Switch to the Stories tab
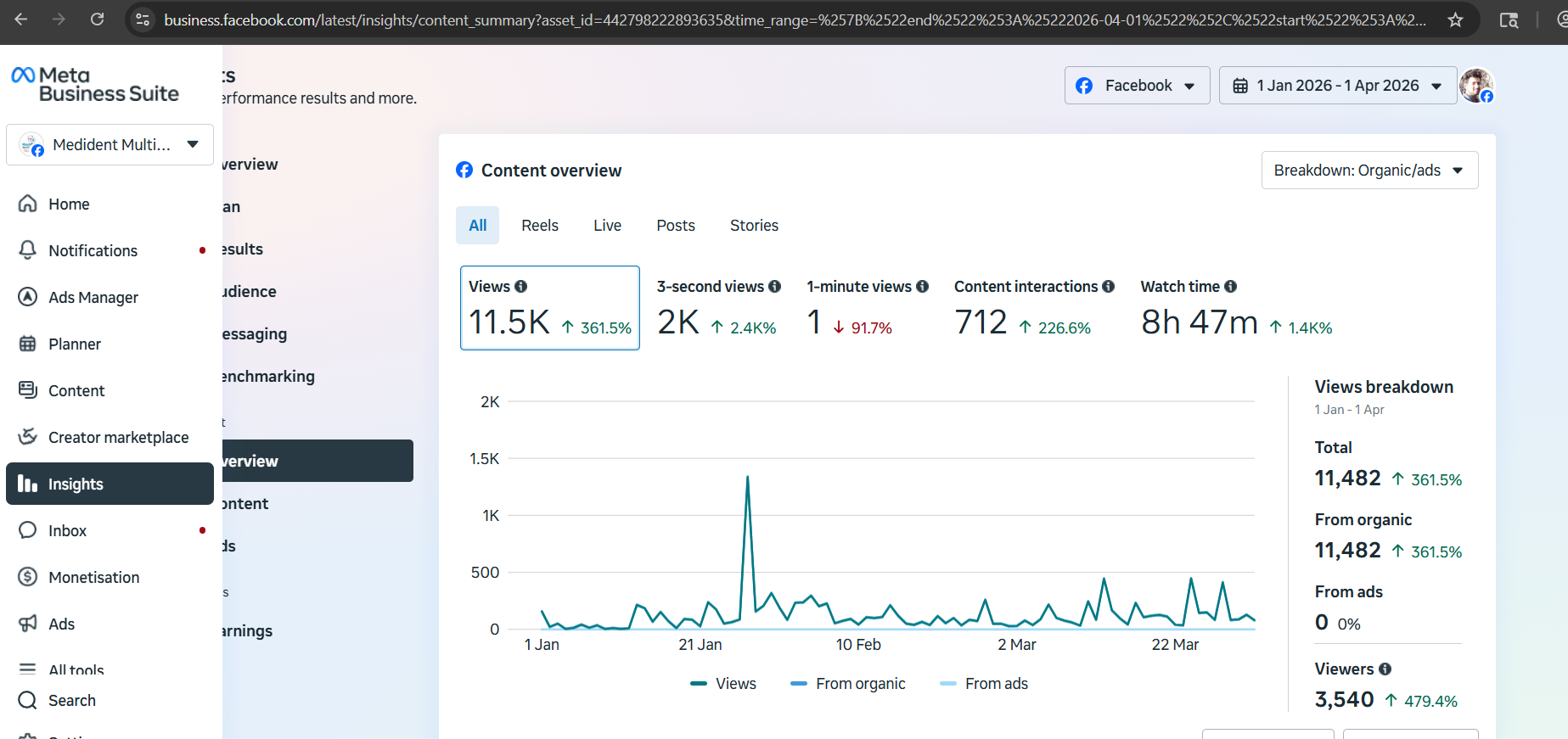 (x=755, y=226)
